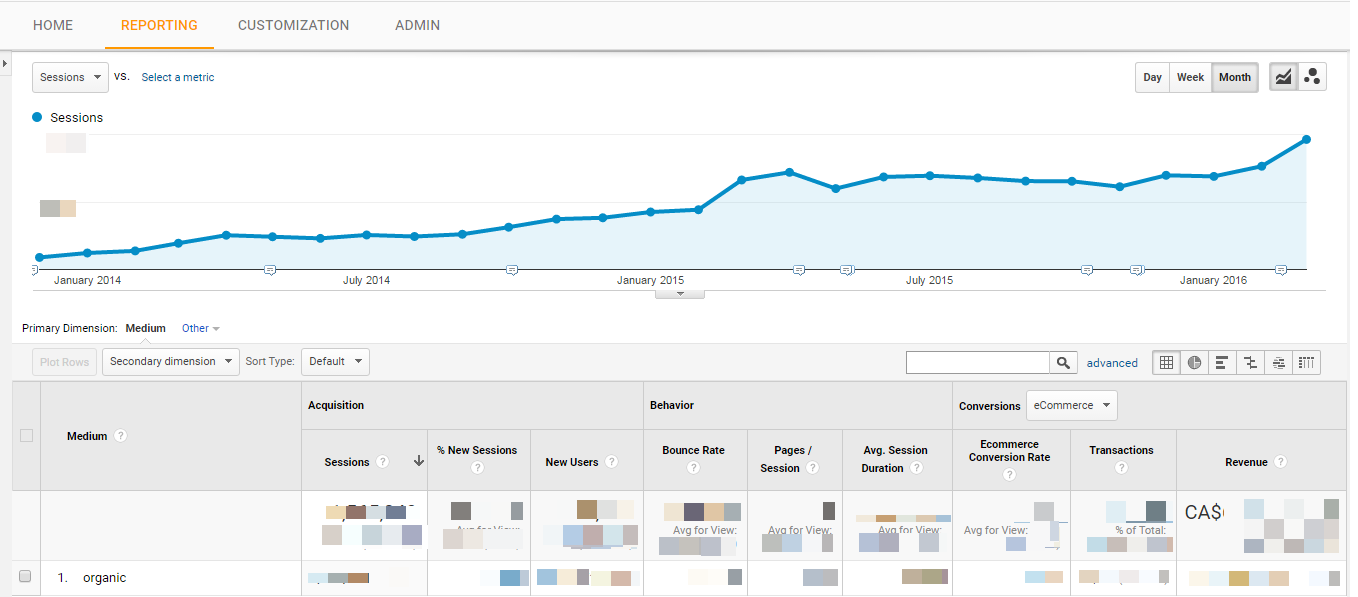Screen dimensions: 1358x597
Task: Sort by New Users column header
Action: tap(571, 462)
